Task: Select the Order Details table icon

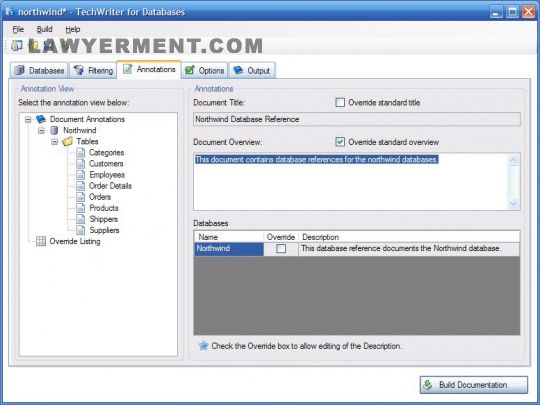Action: [x=80, y=186]
